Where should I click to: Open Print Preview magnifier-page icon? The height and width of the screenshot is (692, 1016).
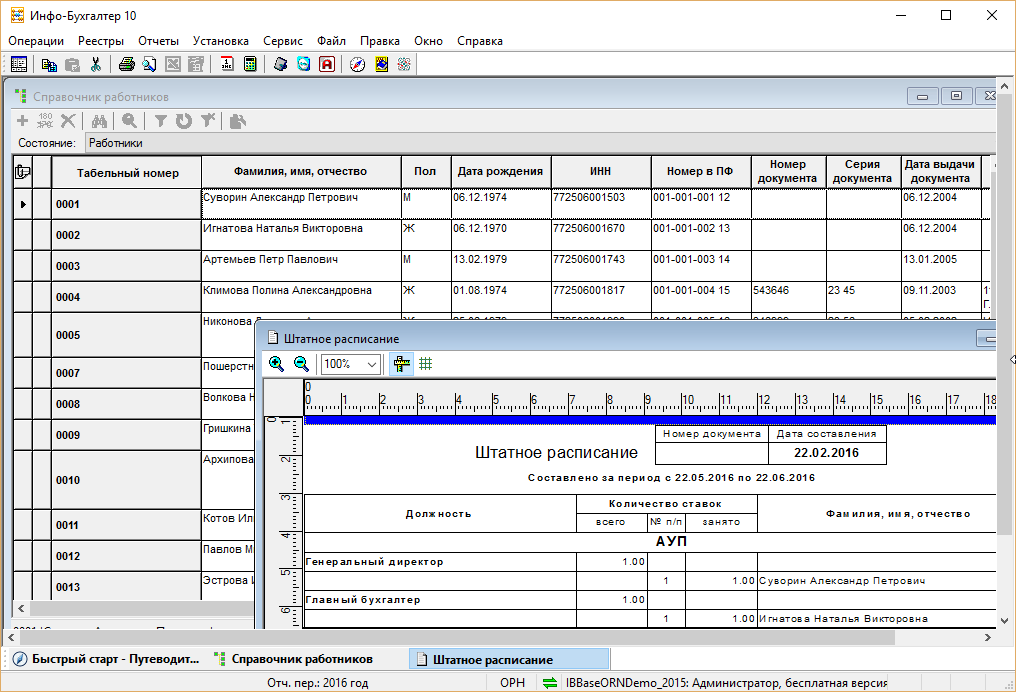tap(150, 64)
